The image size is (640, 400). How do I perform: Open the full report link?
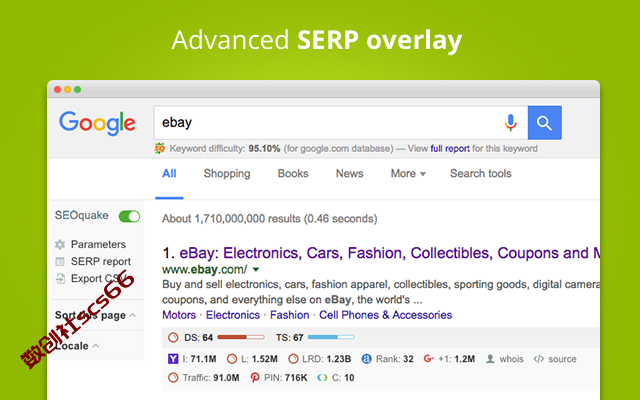coord(450,149)
